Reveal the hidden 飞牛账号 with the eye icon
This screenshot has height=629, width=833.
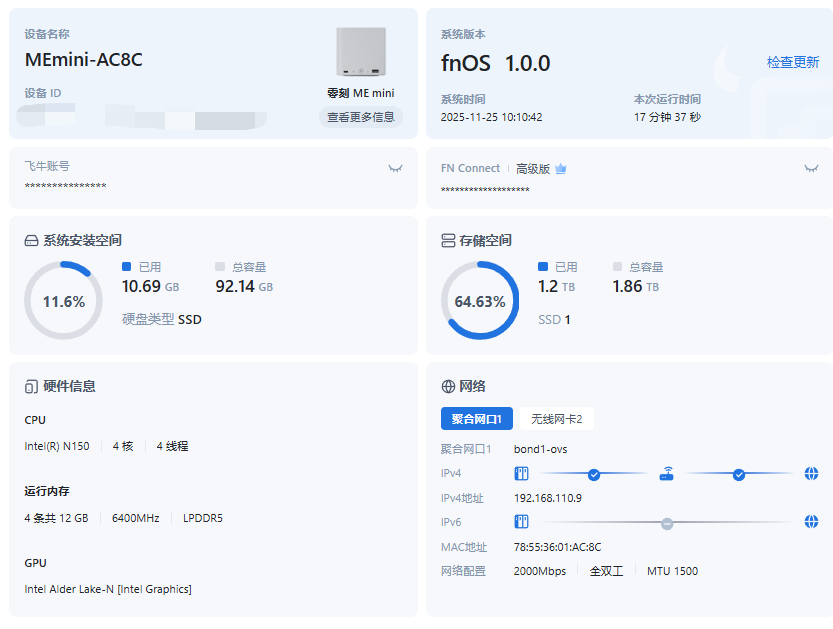click(395, 168)
